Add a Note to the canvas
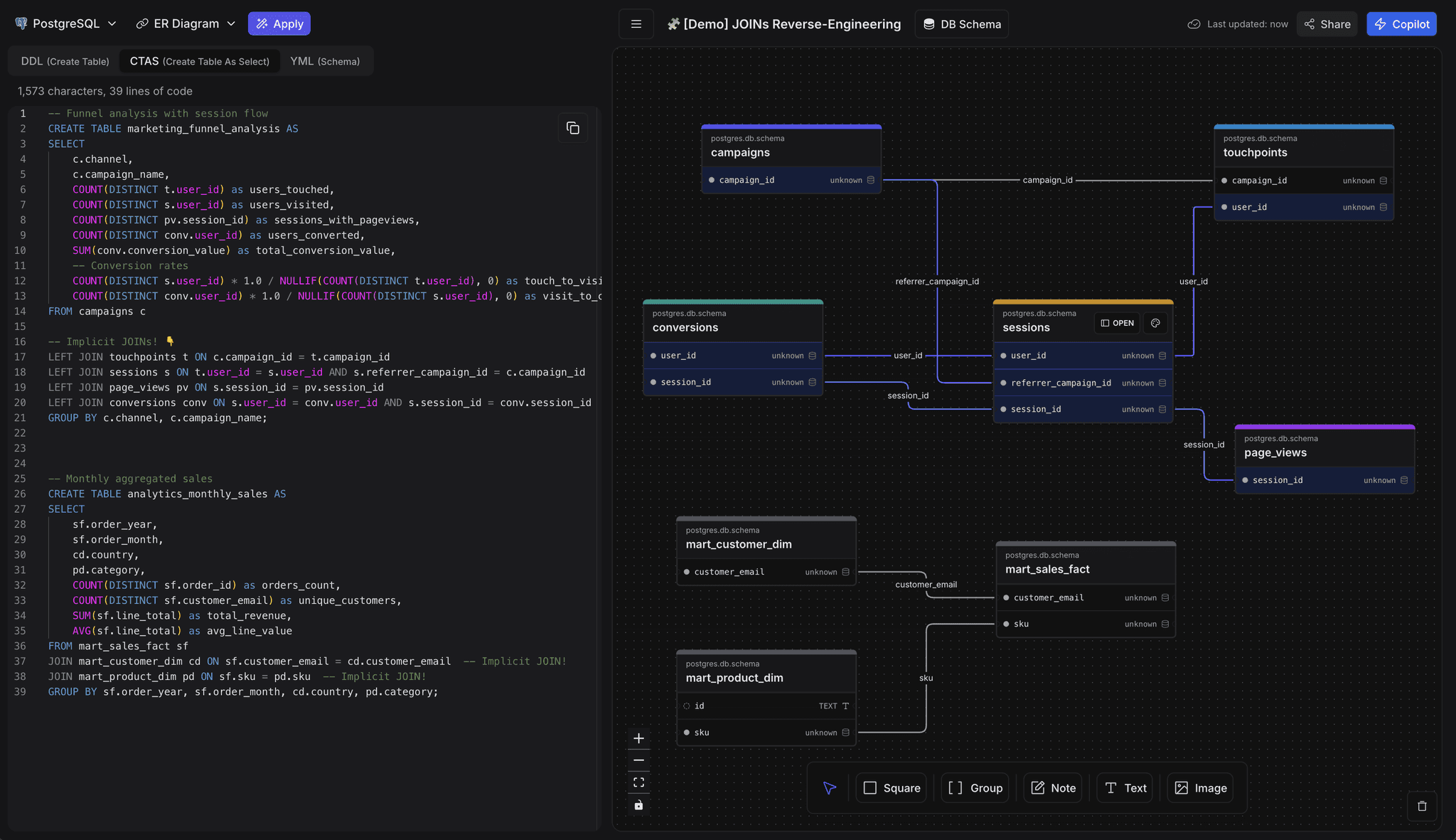Screen dimensions: 1456x840 click(x=1052, y=788)
